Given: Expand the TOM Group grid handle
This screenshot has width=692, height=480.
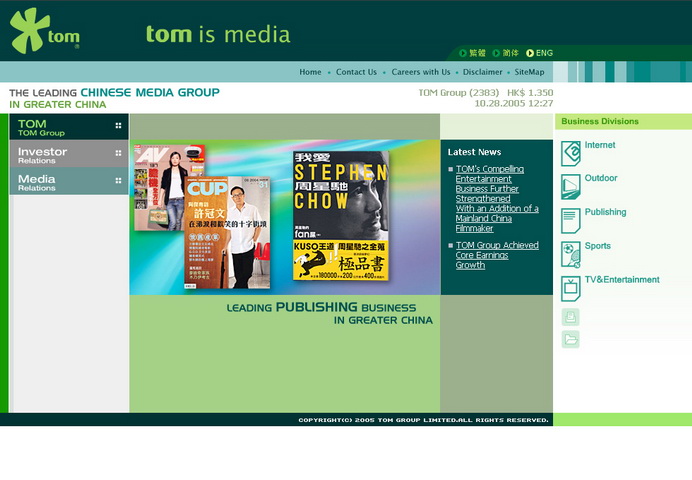Looking at the screenshot, I should [118, 125].
